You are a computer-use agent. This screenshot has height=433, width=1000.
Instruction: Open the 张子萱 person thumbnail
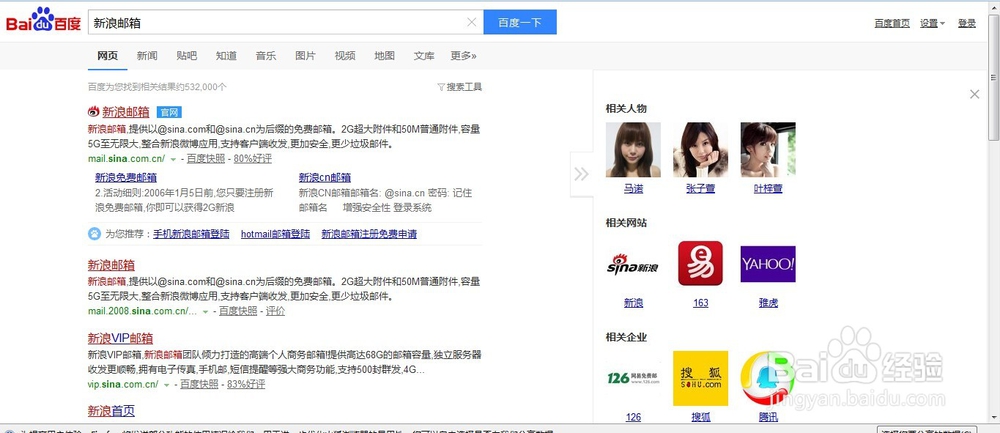pyautogui.click(x=700, y=150)
